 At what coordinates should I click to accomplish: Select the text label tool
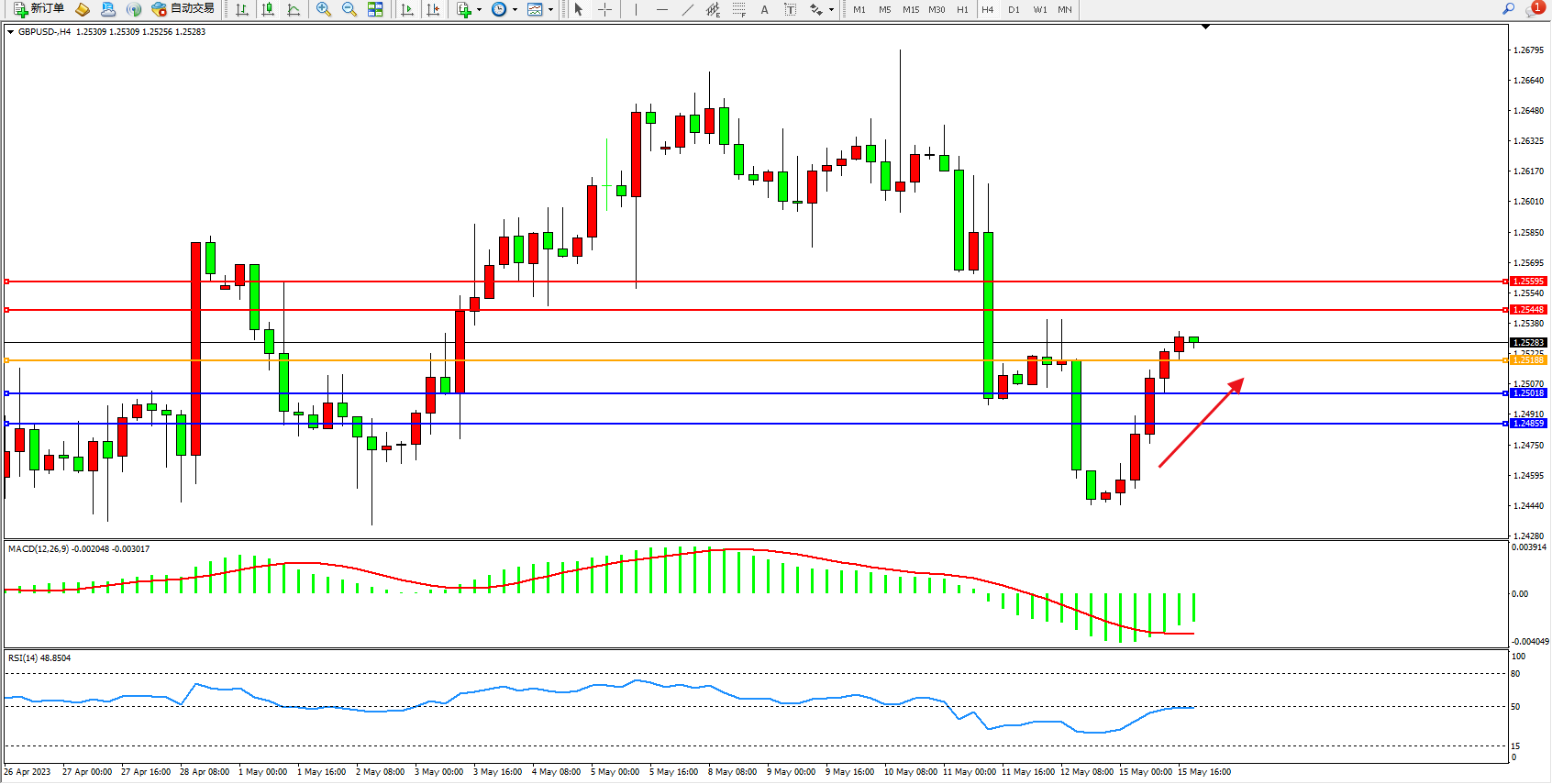pos(790,9)
